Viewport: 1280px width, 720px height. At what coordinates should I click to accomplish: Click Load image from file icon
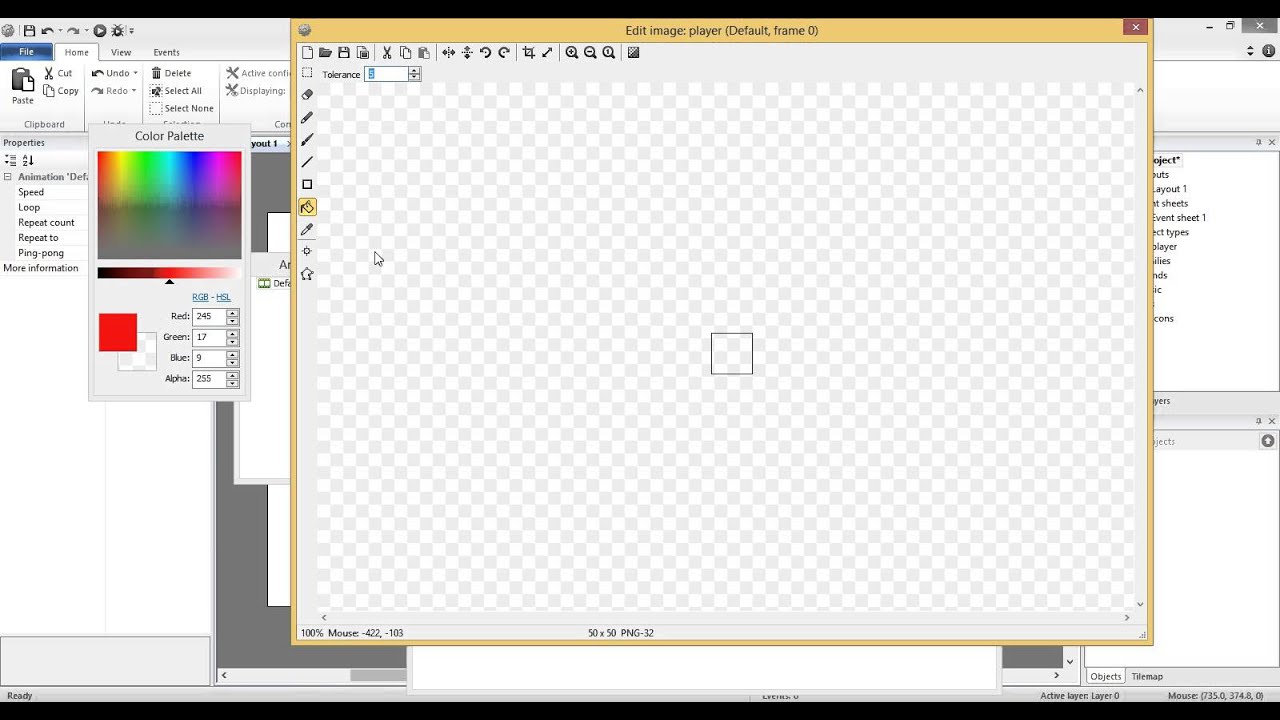(x=325, y=52)
